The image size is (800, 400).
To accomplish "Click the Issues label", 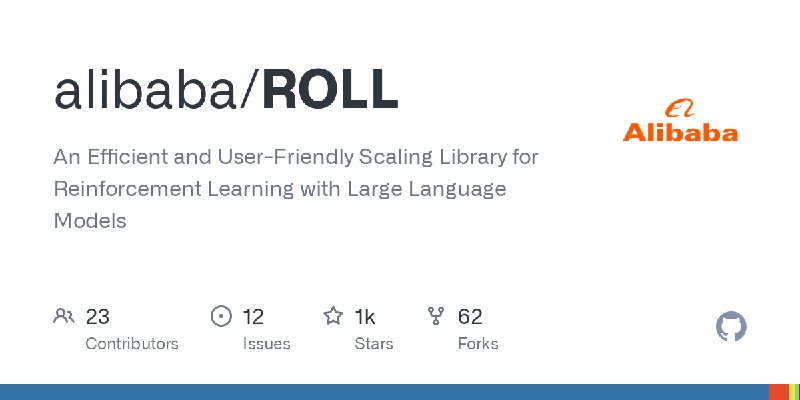I will click(266, 343).
